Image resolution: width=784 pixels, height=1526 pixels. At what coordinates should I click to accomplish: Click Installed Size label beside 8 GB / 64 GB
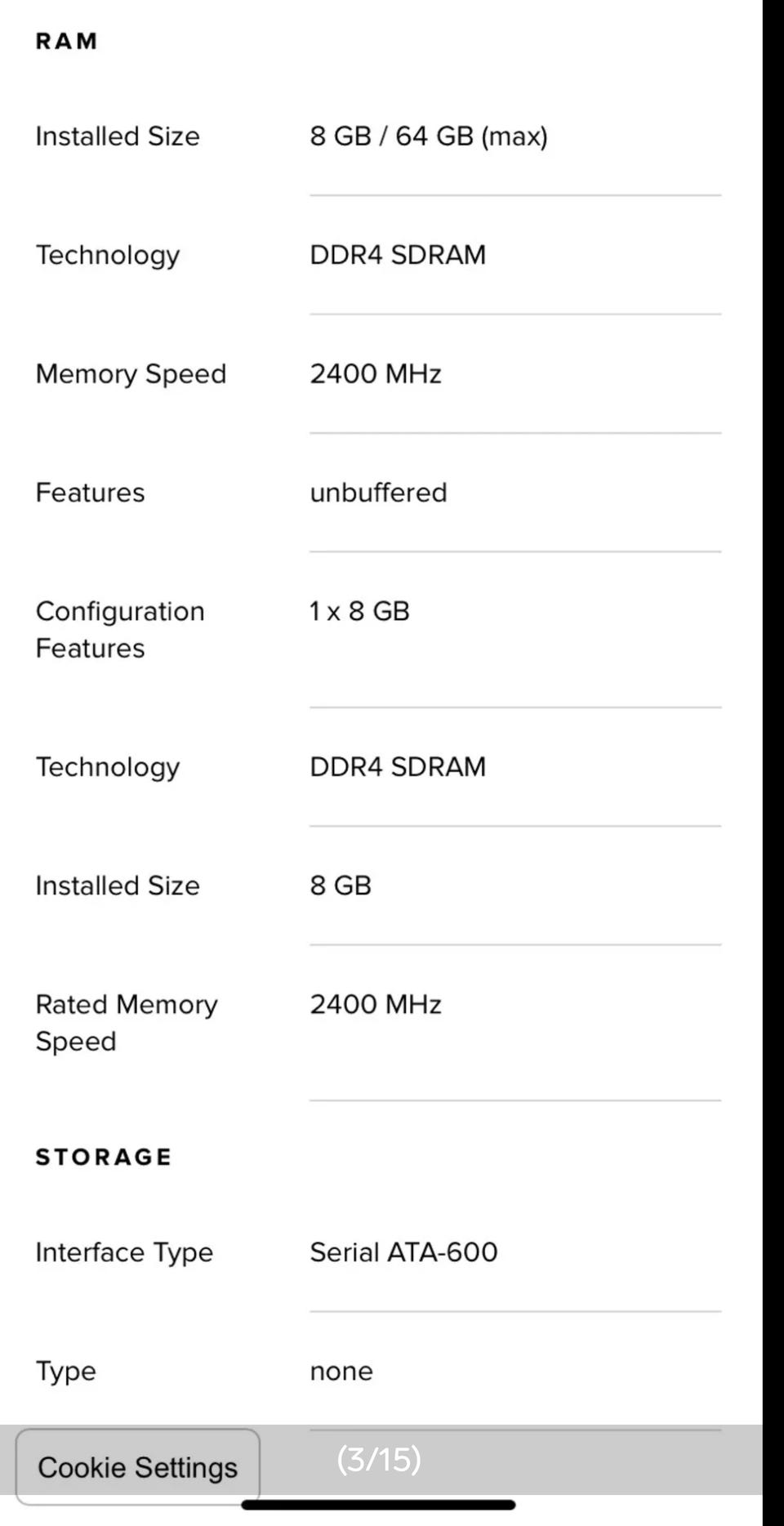[118, 136]
